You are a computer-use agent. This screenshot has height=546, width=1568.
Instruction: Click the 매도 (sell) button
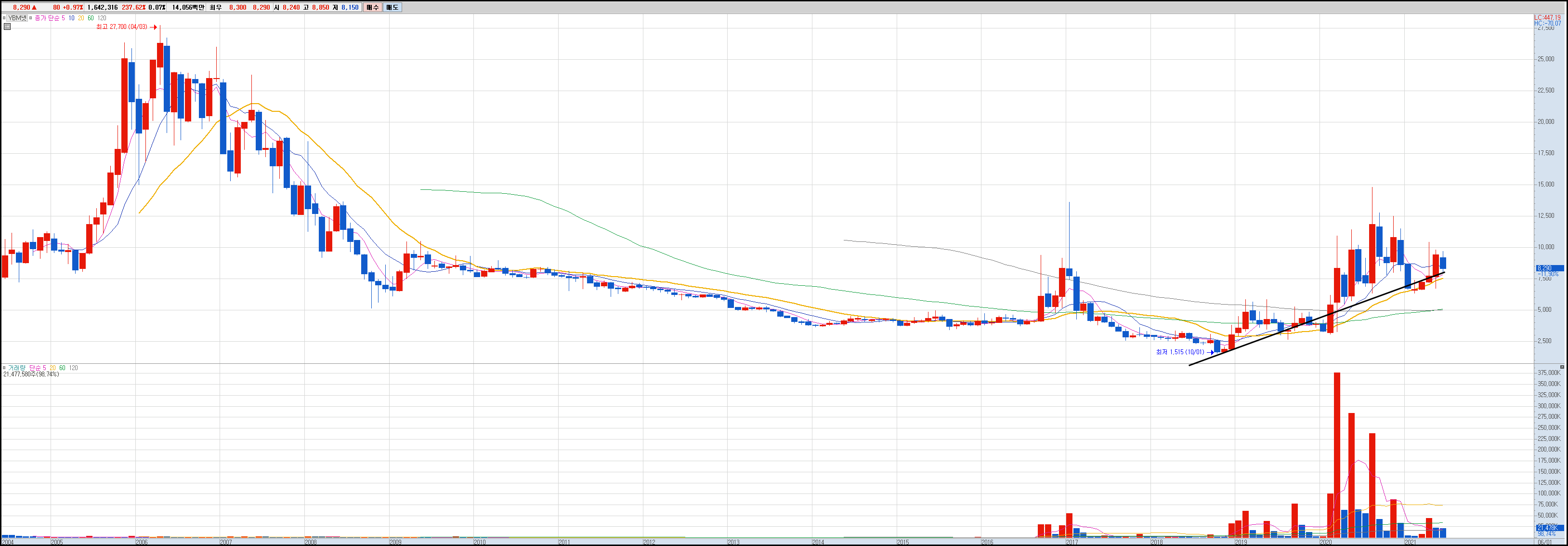coord(392,7)
